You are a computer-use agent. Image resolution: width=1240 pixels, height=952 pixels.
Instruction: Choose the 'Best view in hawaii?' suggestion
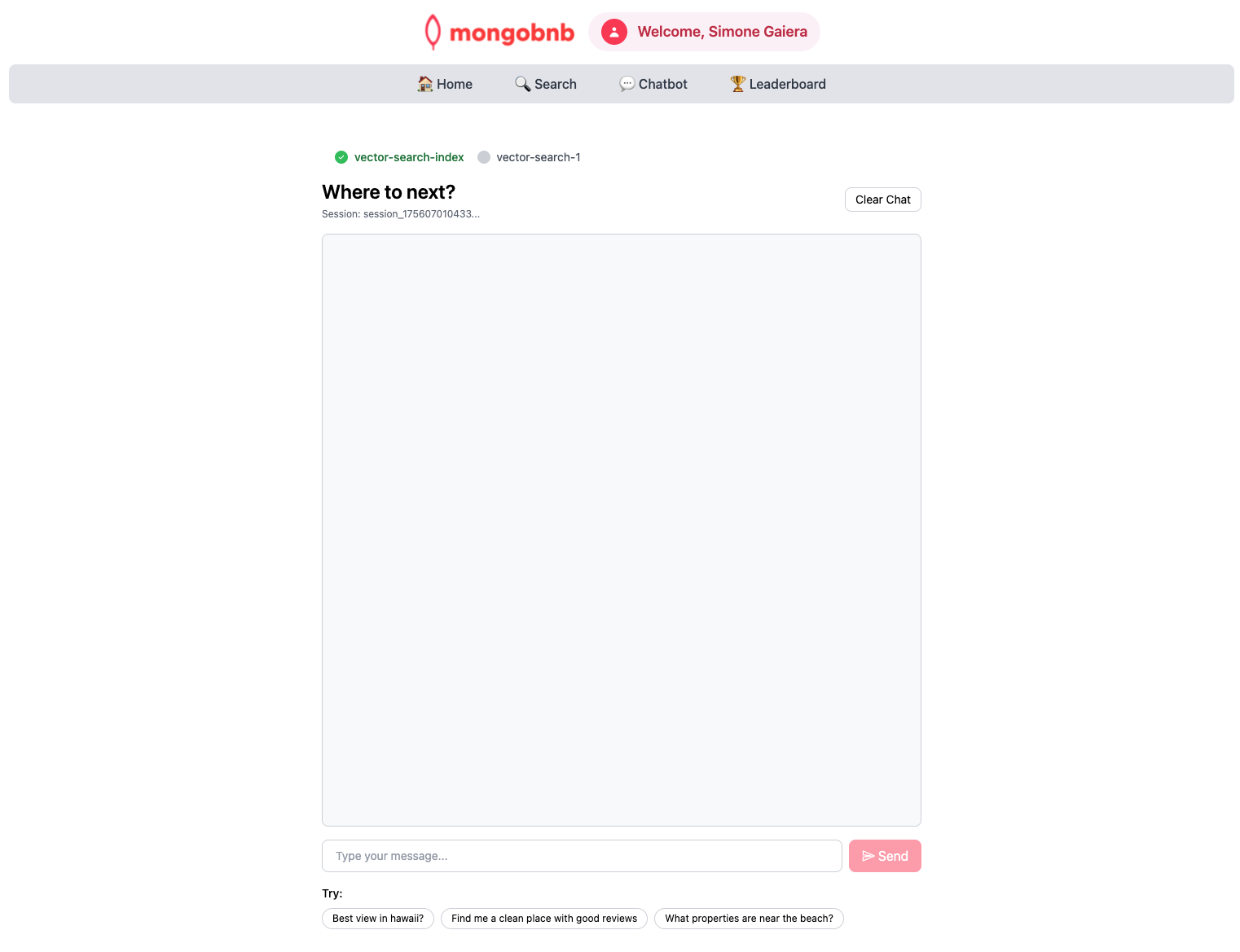pyautogui.click(x=378, y=919)
